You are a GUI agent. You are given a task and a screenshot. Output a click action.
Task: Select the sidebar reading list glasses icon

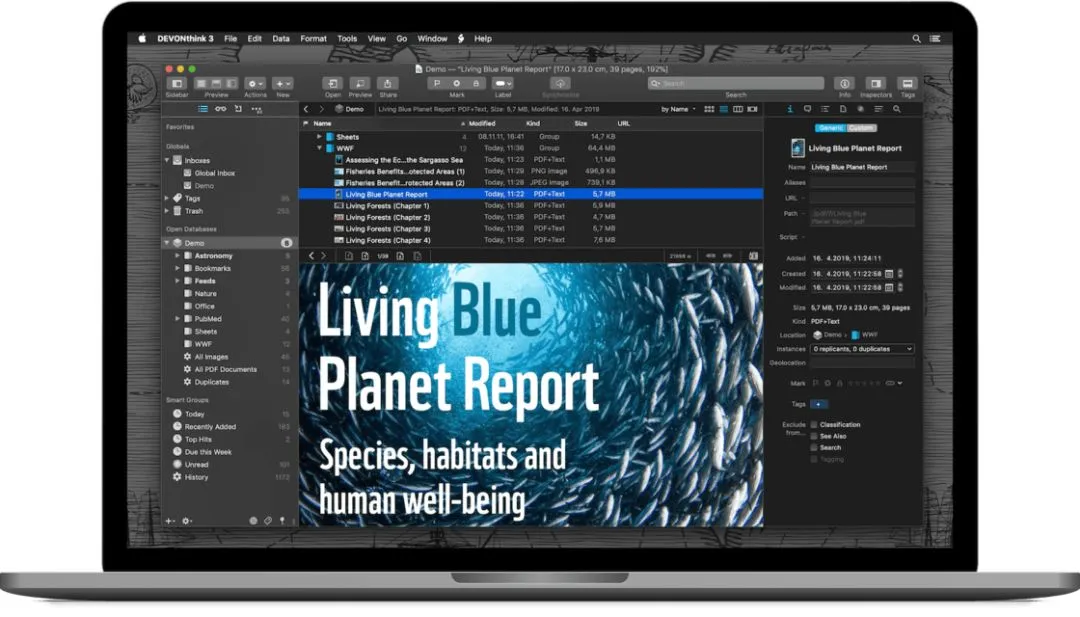click(x=220, y=109)
